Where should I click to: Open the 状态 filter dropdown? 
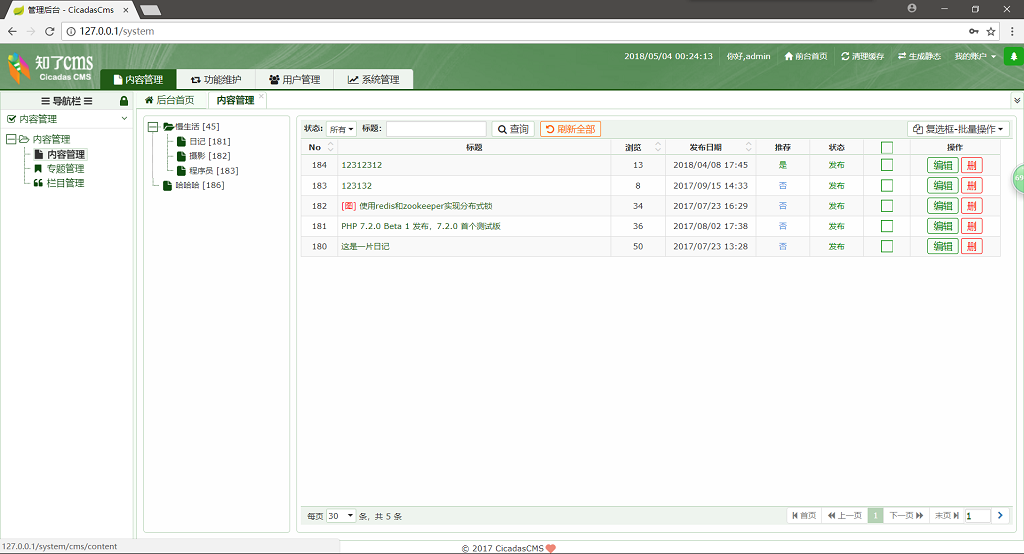(342, 129)
